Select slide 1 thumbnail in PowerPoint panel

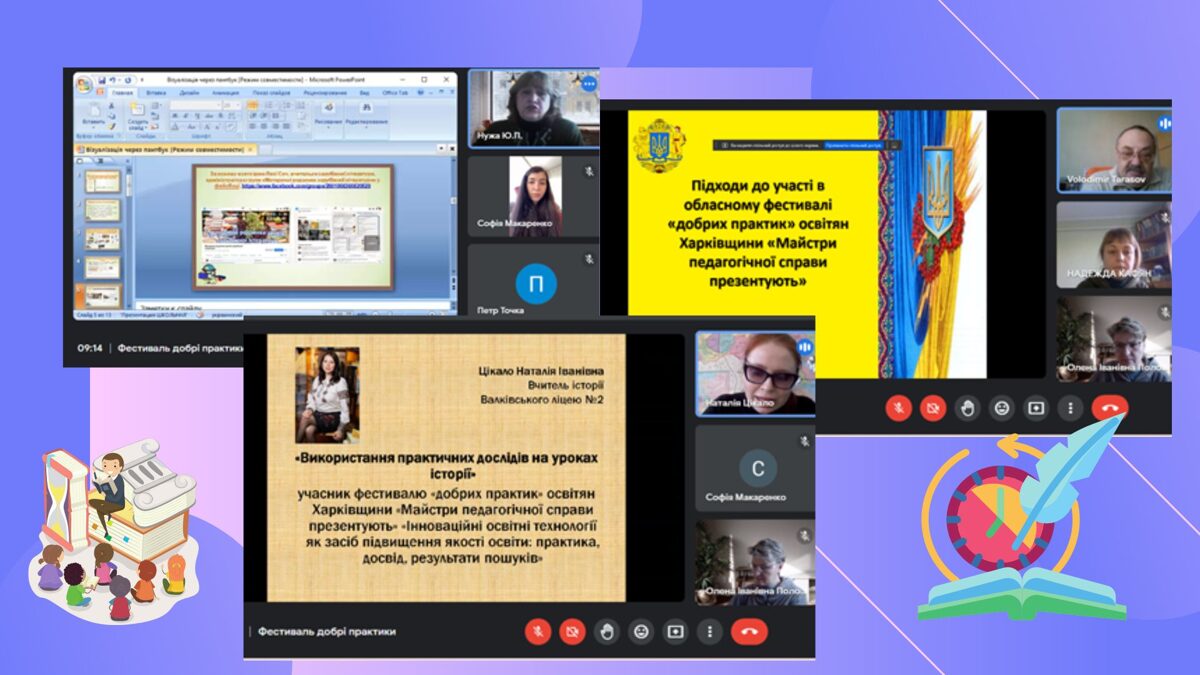click(x=102, y=181)
